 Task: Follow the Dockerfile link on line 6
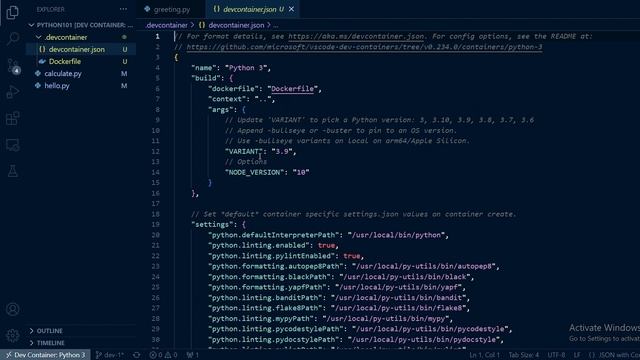(x=292, y=89)
